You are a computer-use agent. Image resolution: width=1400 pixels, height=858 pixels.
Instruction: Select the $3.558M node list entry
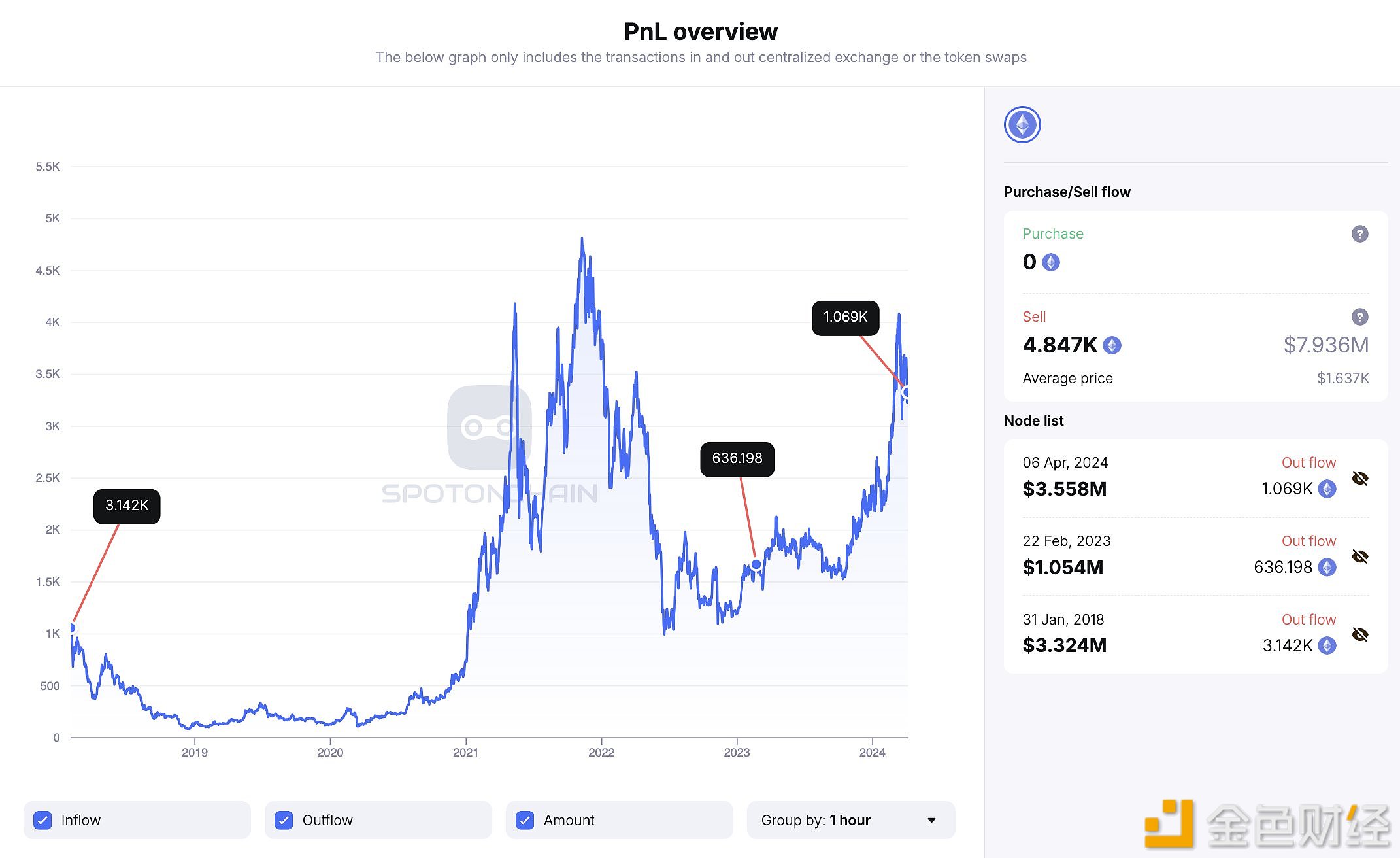pos(1065,489)
